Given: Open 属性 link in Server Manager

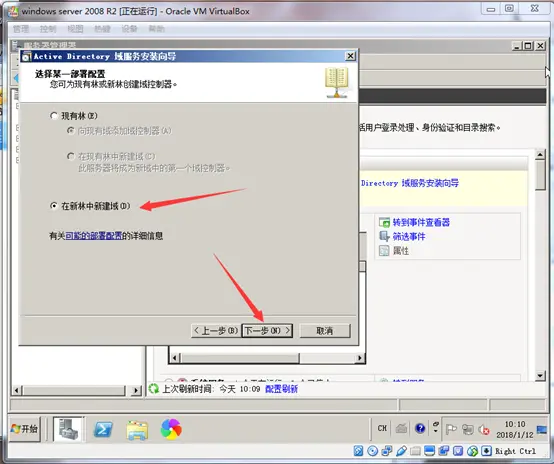Looking at the screenshot, I should (x=401, y=251).
